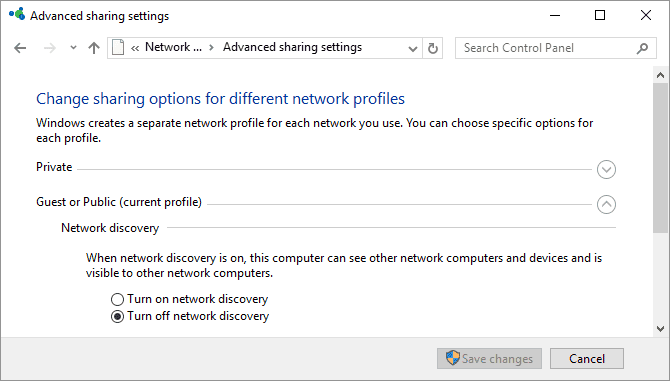This screenshot has width=670, height=381.
Task: Expand the arrow after Network breadcrumb
Action: pyautogui.click(x=211, y=47)
